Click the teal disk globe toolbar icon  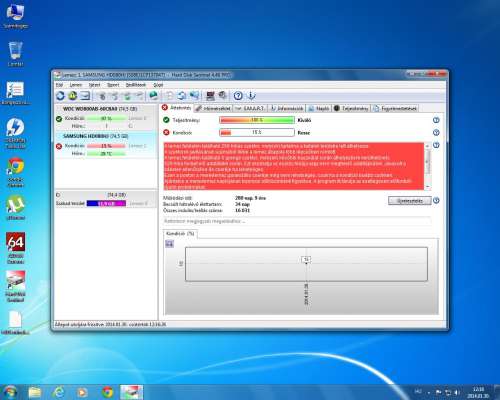coord(153,96)
